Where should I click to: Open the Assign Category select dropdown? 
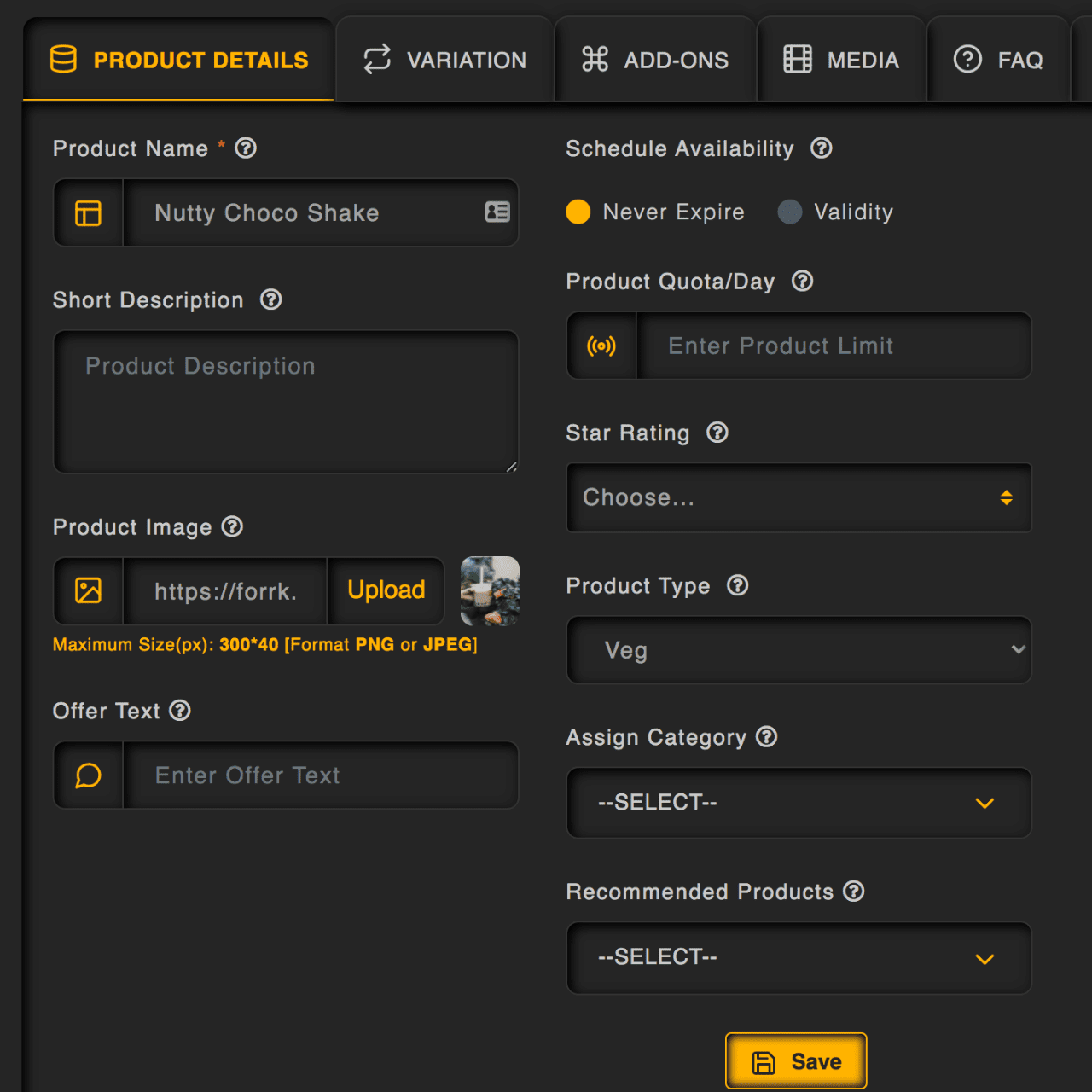tap(799, 803)
